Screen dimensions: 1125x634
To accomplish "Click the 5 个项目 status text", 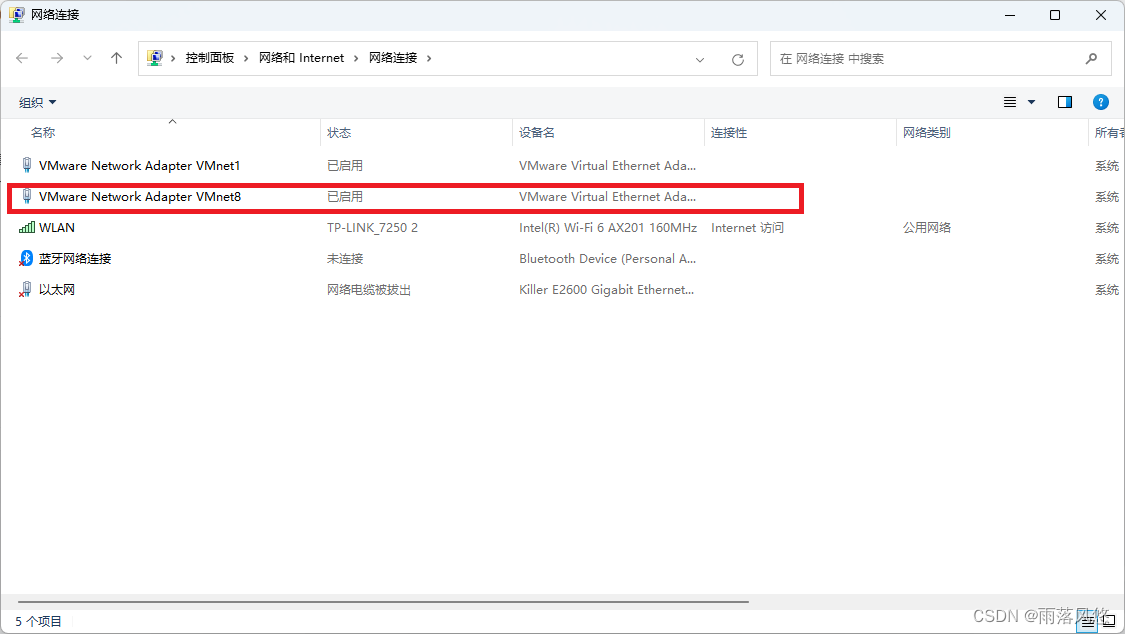I will click(x=39, y=621).
